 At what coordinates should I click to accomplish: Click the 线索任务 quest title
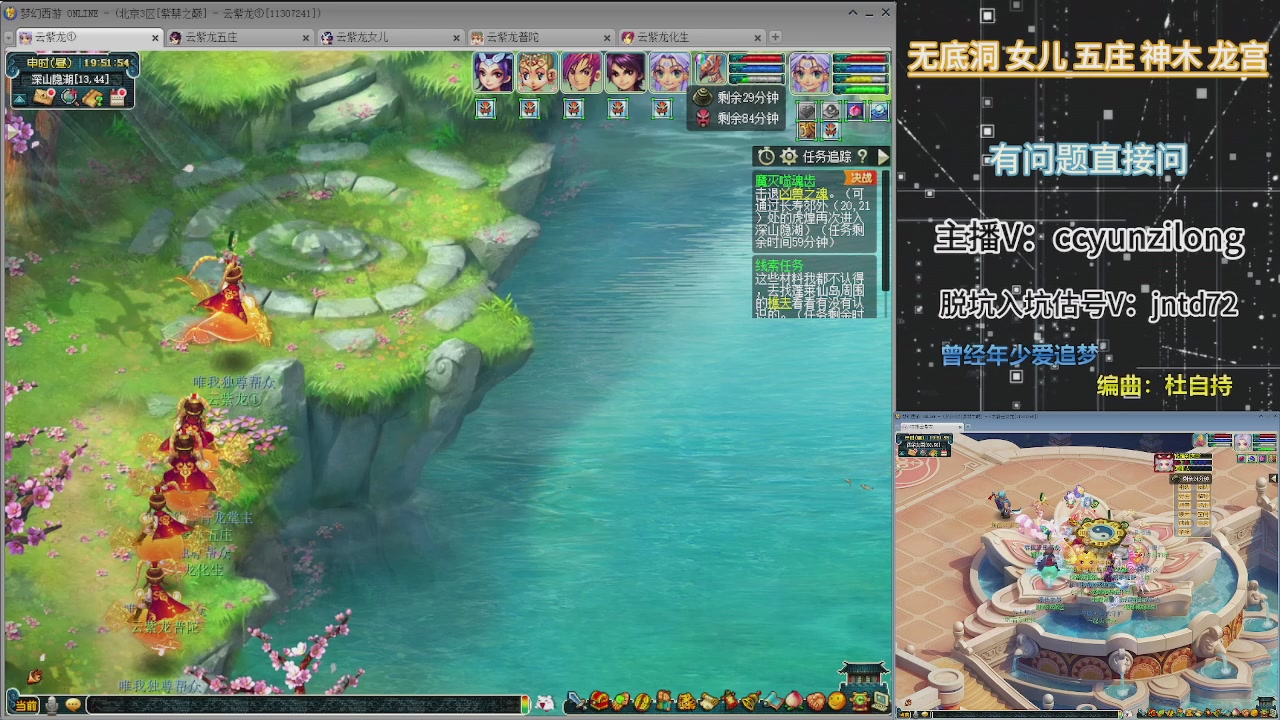(x=779, y=265)
